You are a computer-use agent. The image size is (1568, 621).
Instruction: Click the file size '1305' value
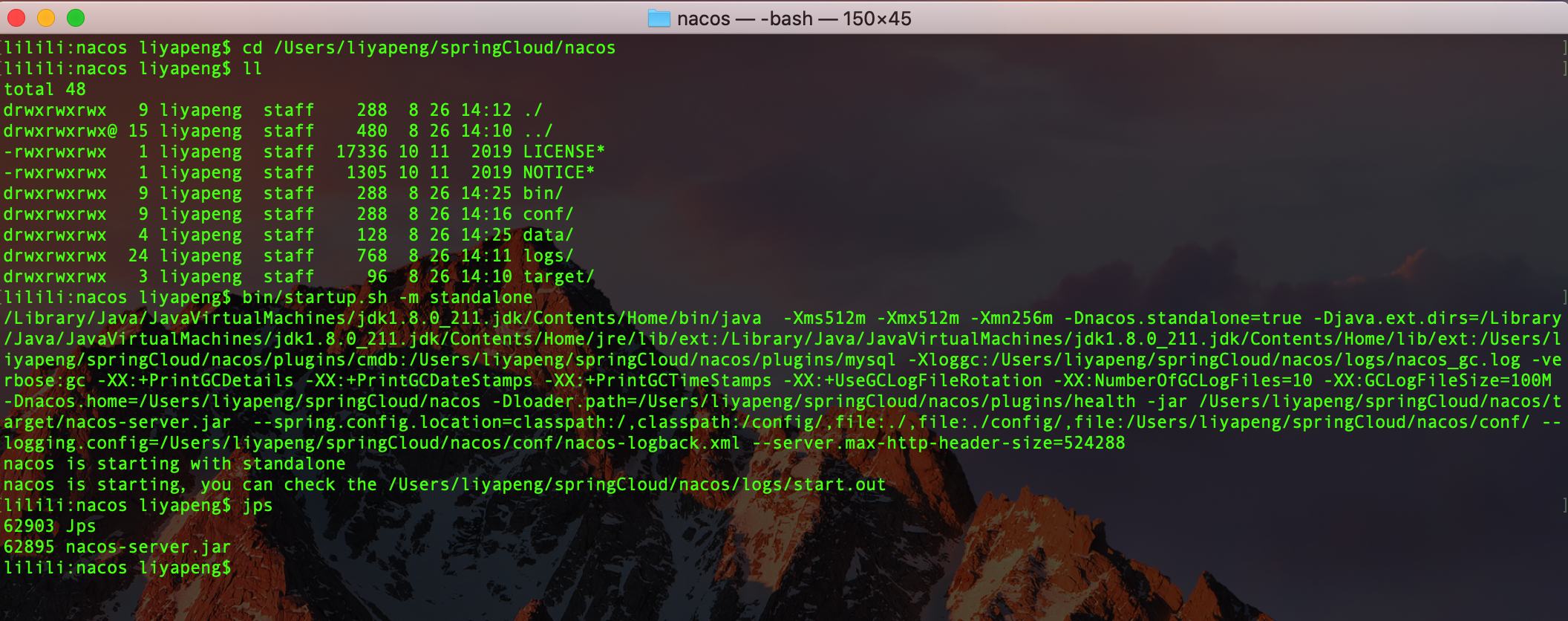click(x=367, y=172)
